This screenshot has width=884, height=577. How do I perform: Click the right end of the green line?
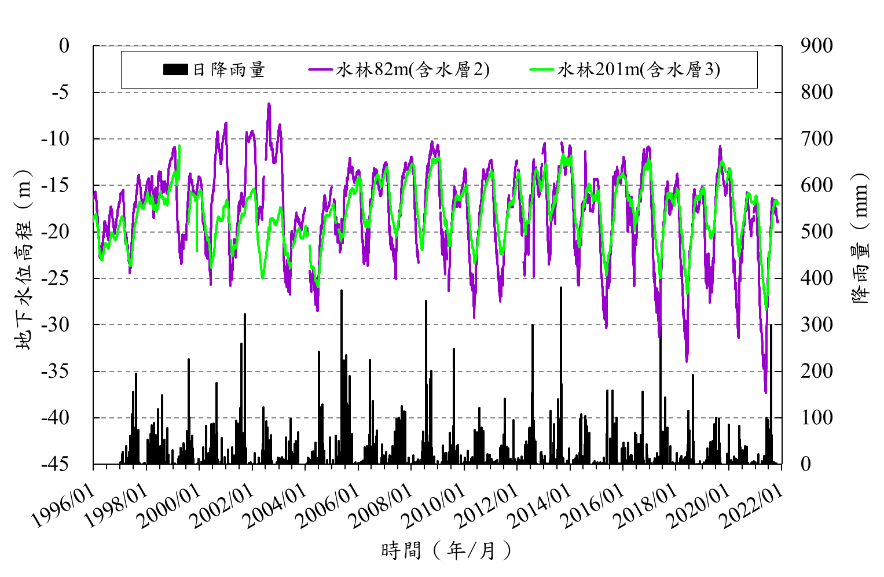click(x=777, y=204)
